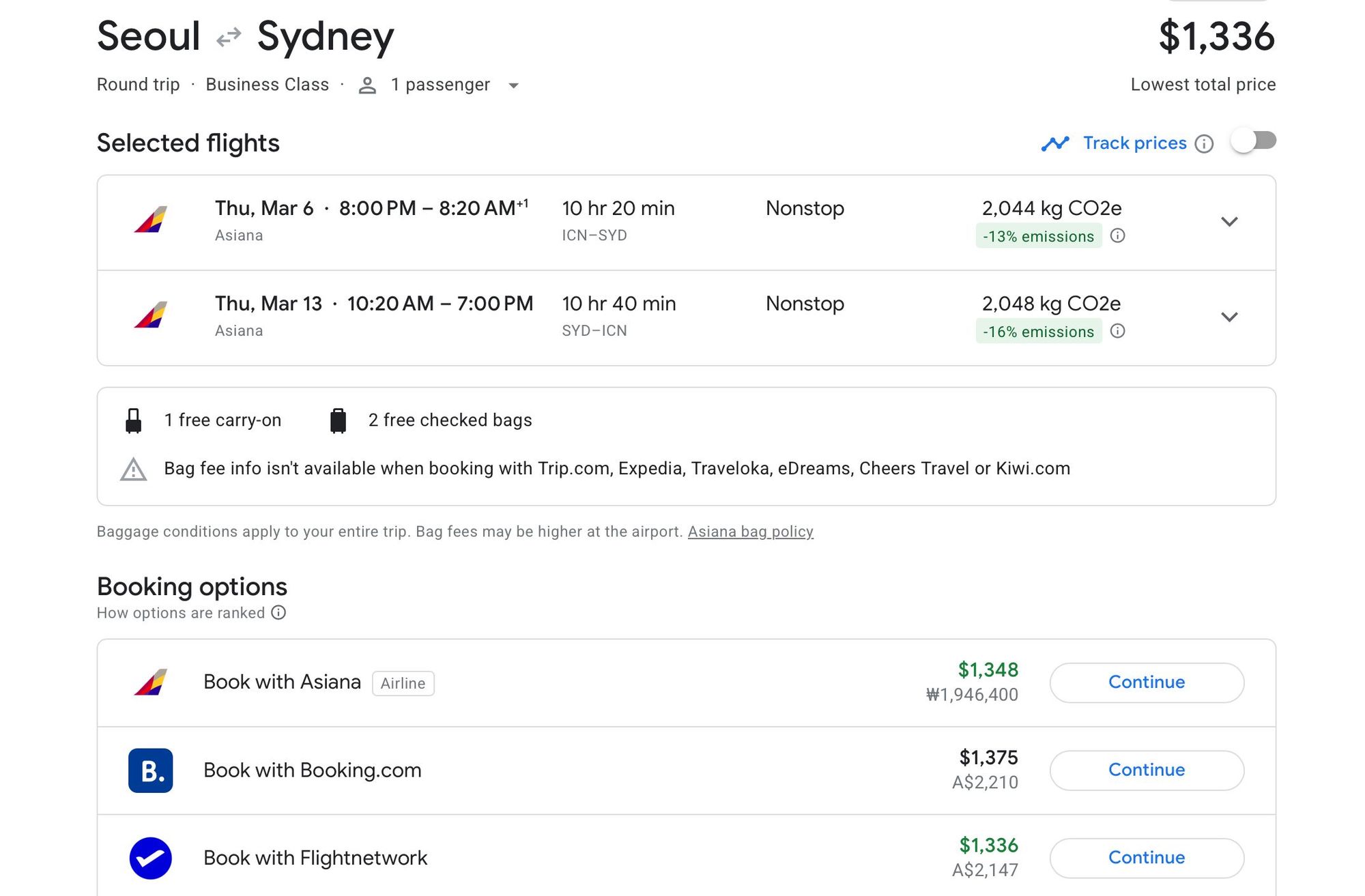Click the swap arrows between Seoul and Sydney
Screen dimensions: 1365x896
(x=229, y=37)
